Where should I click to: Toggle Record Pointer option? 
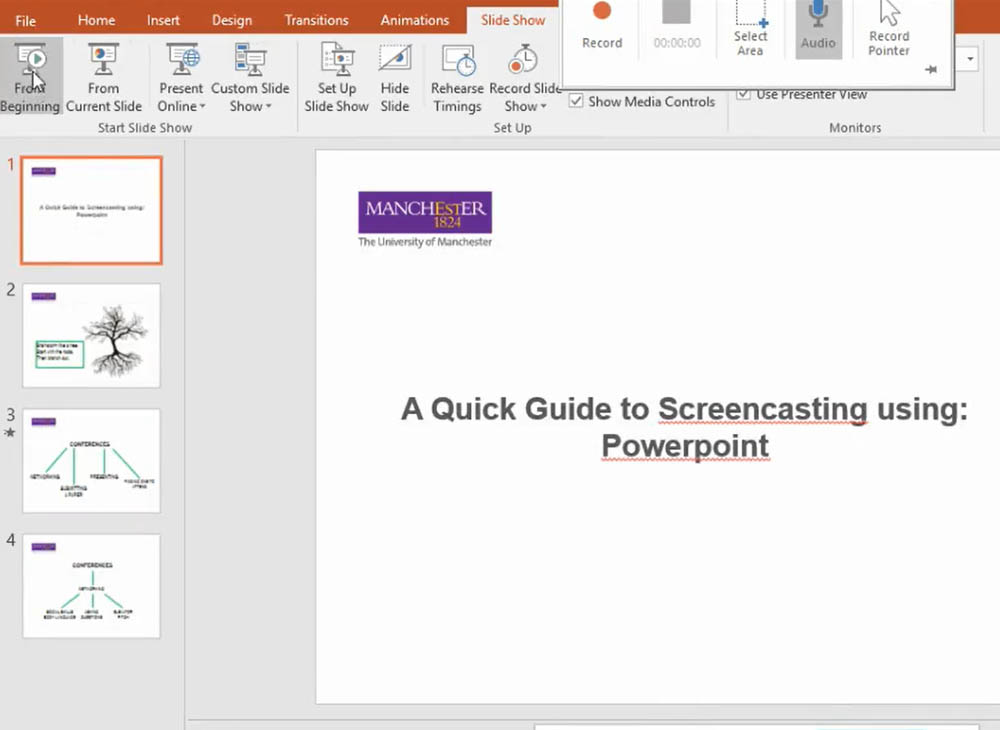889,29
